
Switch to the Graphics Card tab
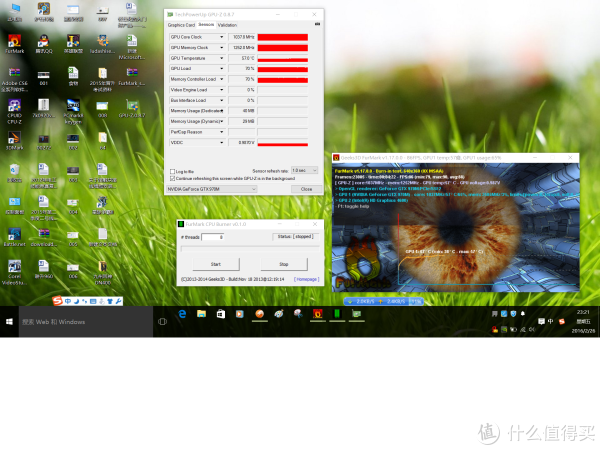point(181,25)
